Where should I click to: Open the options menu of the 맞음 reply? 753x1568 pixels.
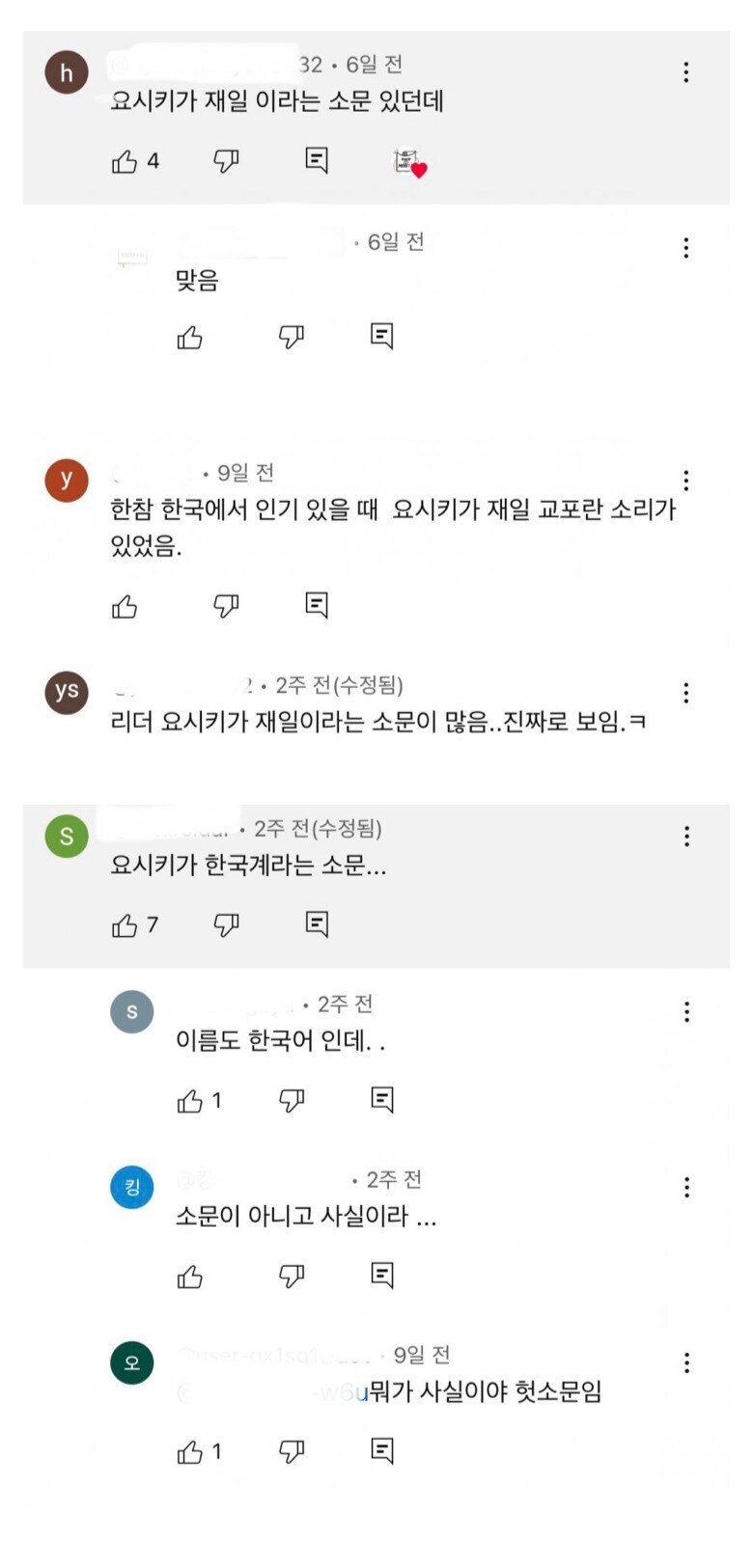(686, 248)
